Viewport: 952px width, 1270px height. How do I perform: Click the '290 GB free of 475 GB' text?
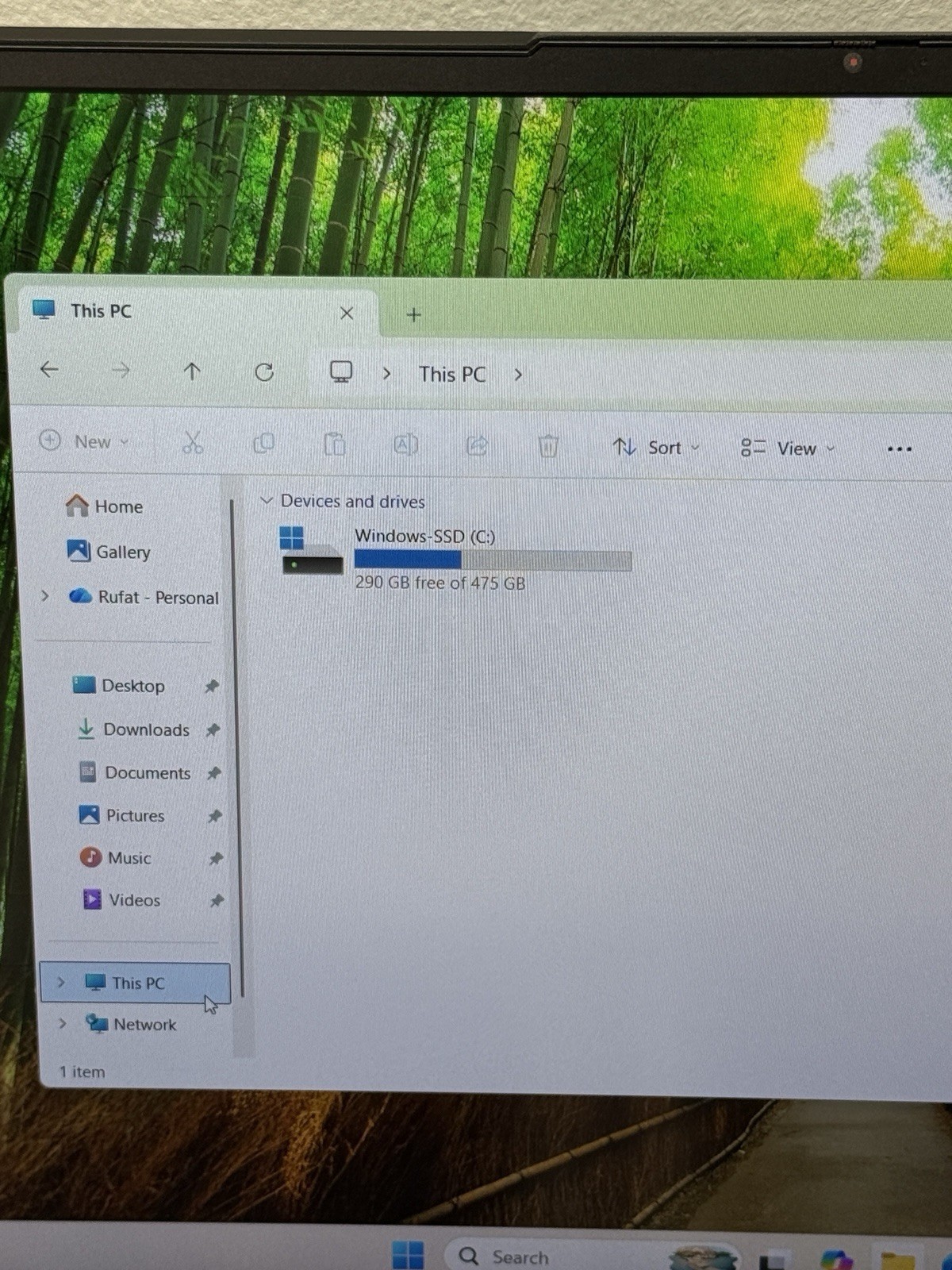(440, 583)
